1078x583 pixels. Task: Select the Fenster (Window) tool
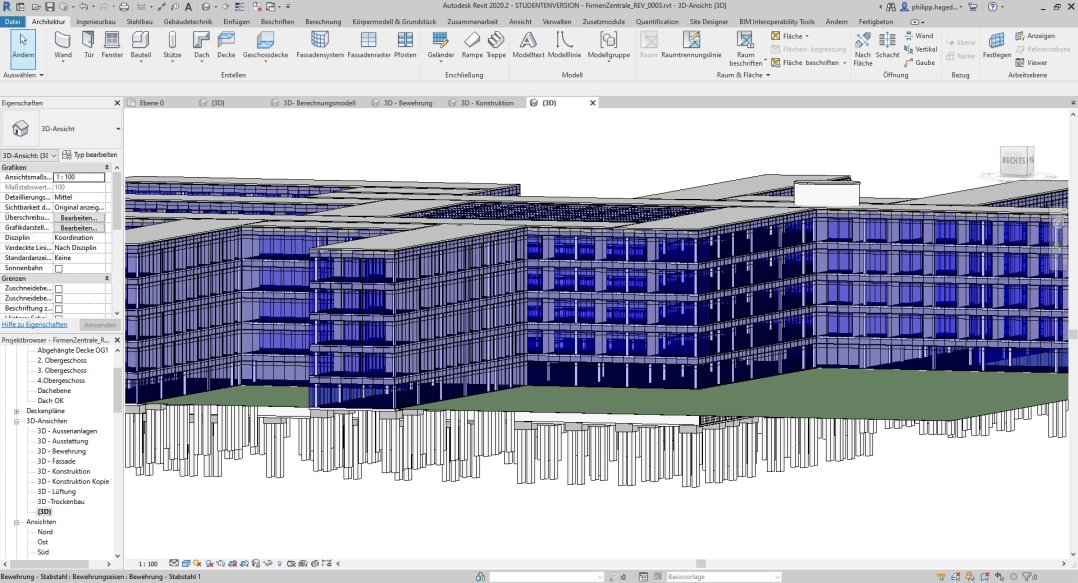[x=110, y=44]
